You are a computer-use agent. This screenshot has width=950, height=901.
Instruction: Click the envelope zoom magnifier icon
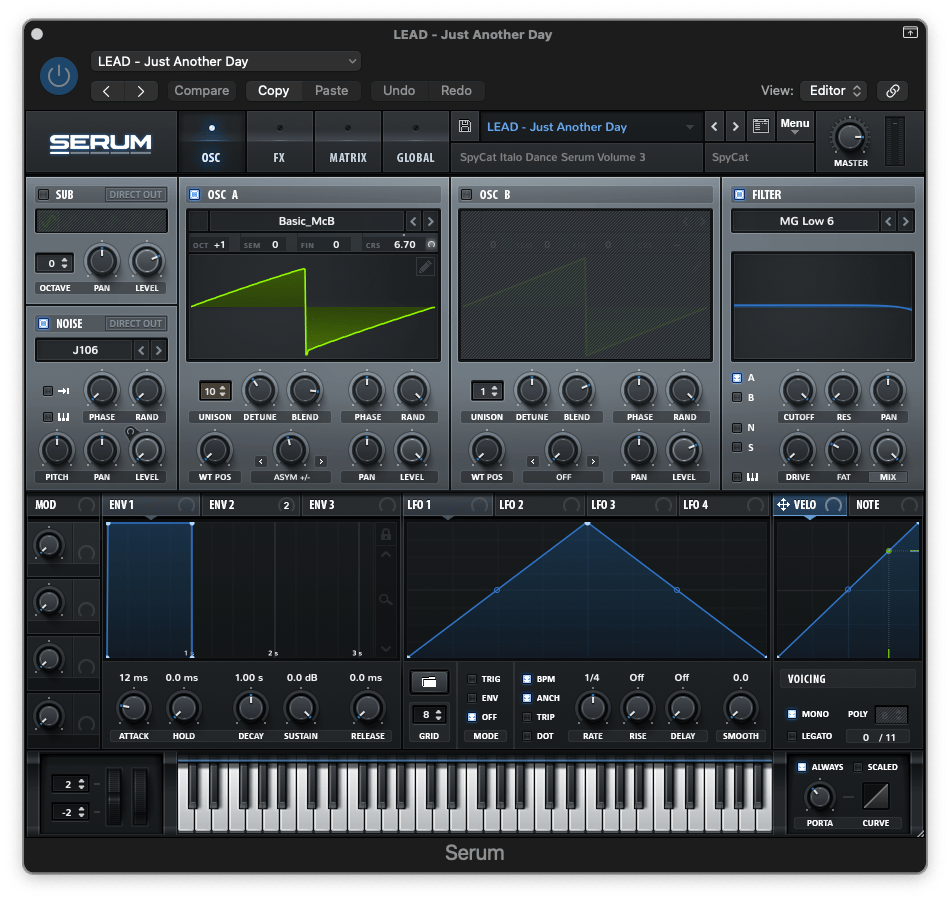point(385,600)
